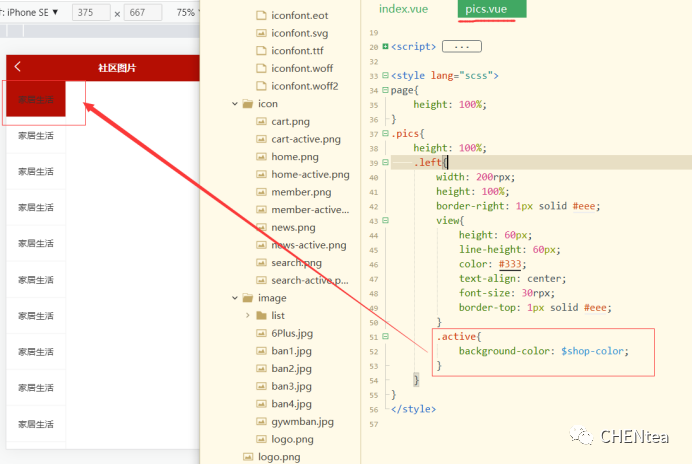Click the cart.png image file icon
692x465 pixels.
click(261, 121)
